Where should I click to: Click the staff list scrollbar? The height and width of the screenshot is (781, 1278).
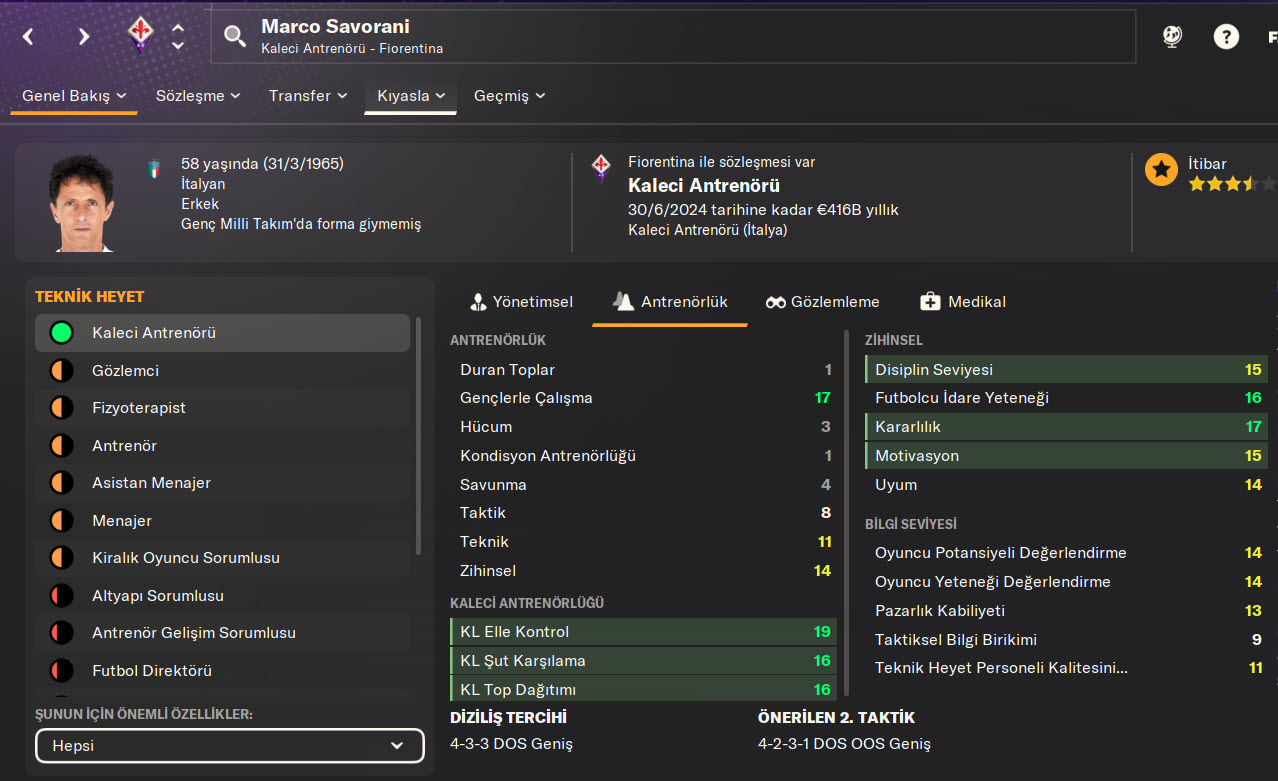coord(418,435)
